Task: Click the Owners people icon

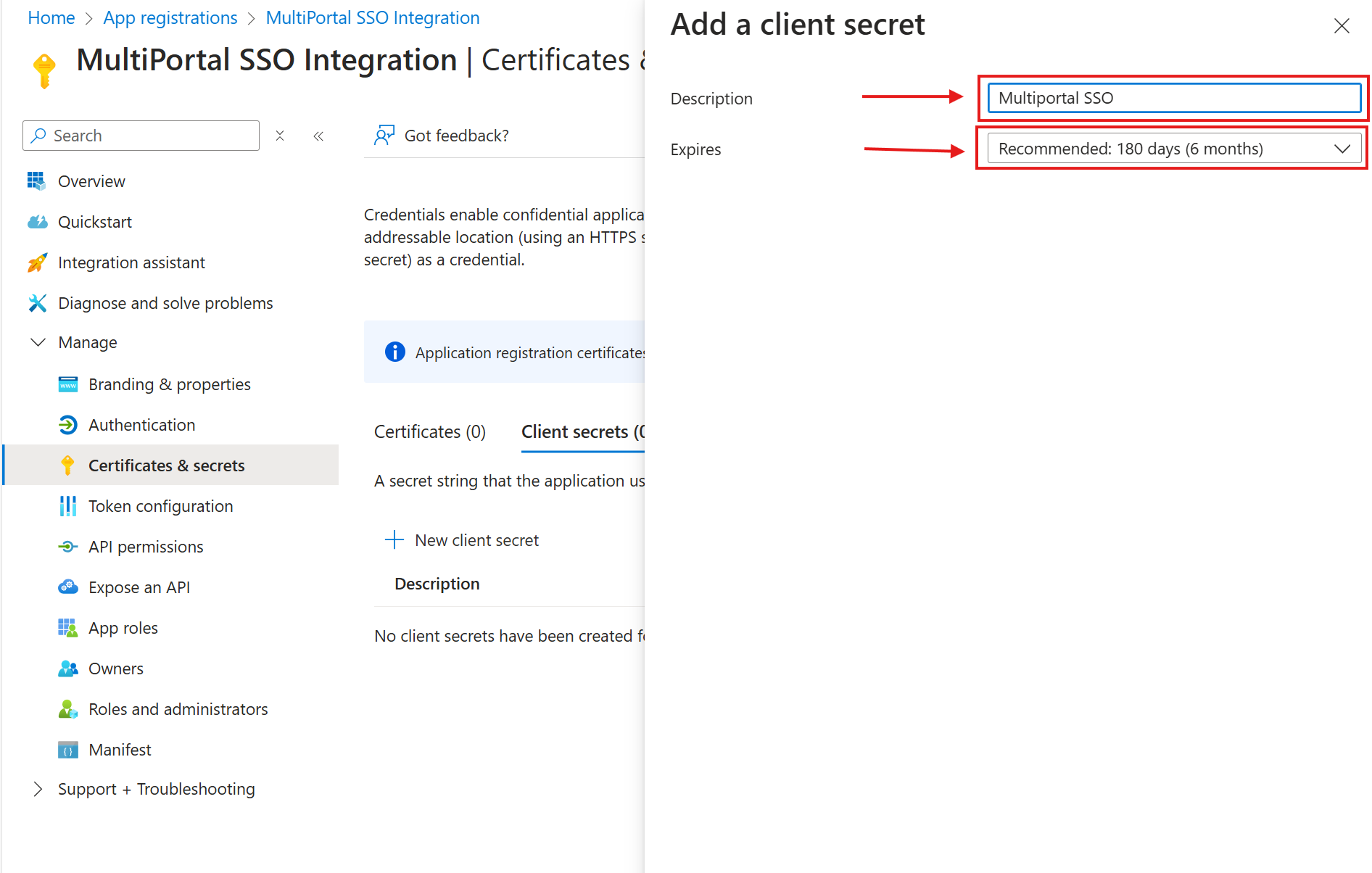Action: coord(67,669)
